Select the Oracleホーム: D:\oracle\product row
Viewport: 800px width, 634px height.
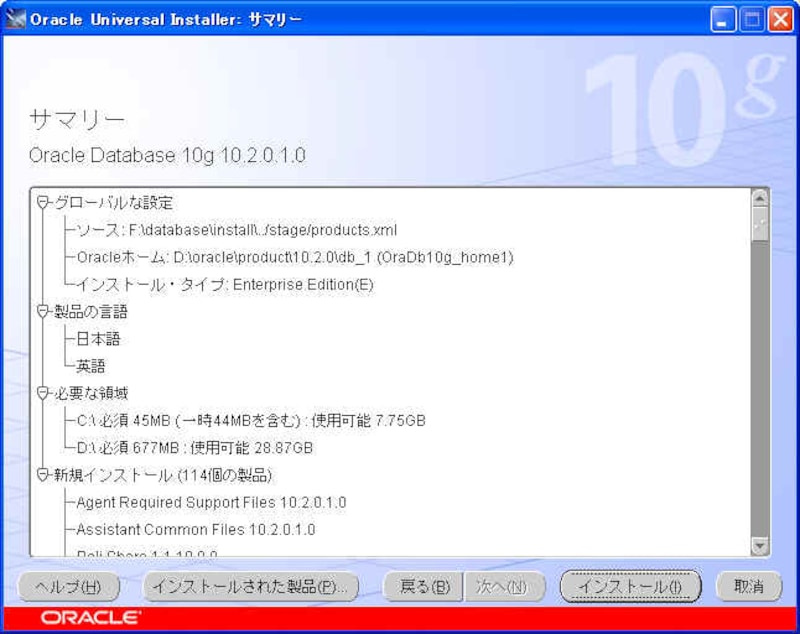(x=295, y=257)
